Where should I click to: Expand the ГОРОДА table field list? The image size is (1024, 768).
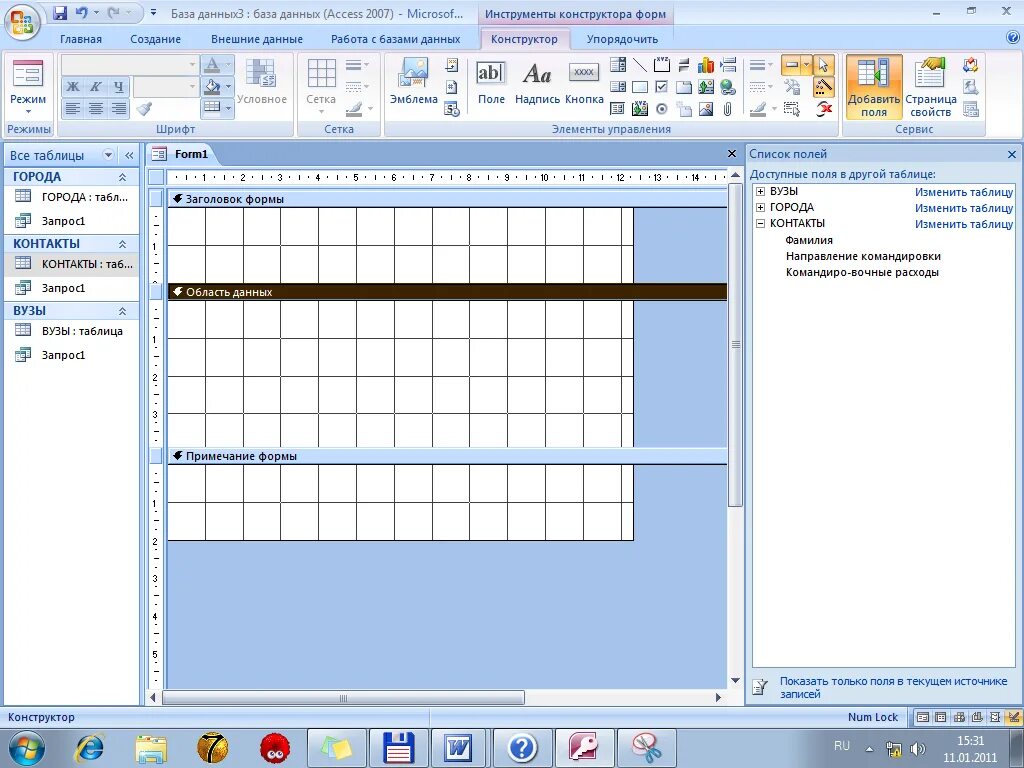[x=760, y=207]
